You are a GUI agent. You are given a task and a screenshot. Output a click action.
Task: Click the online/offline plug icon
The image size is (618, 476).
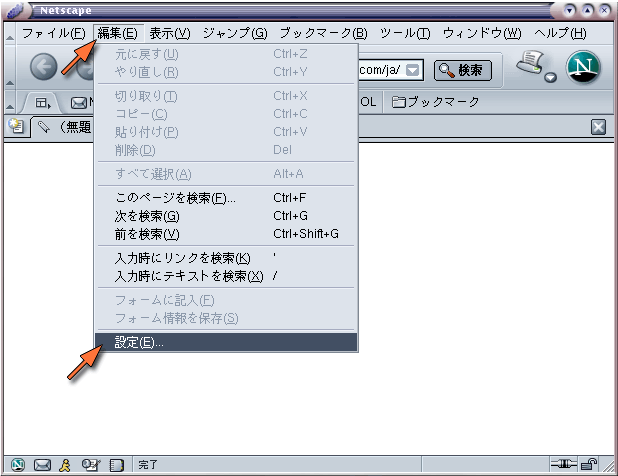(x=564, y=465)
